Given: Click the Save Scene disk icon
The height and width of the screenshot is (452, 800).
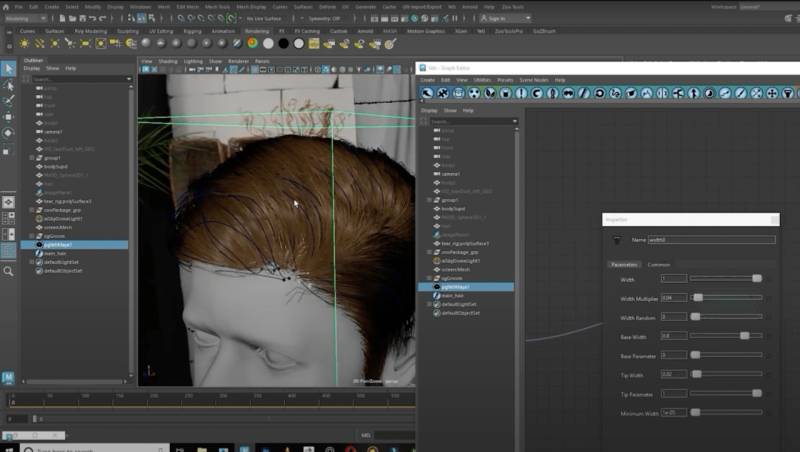Looking at the screenshot, I should click(x=82, y=18).
